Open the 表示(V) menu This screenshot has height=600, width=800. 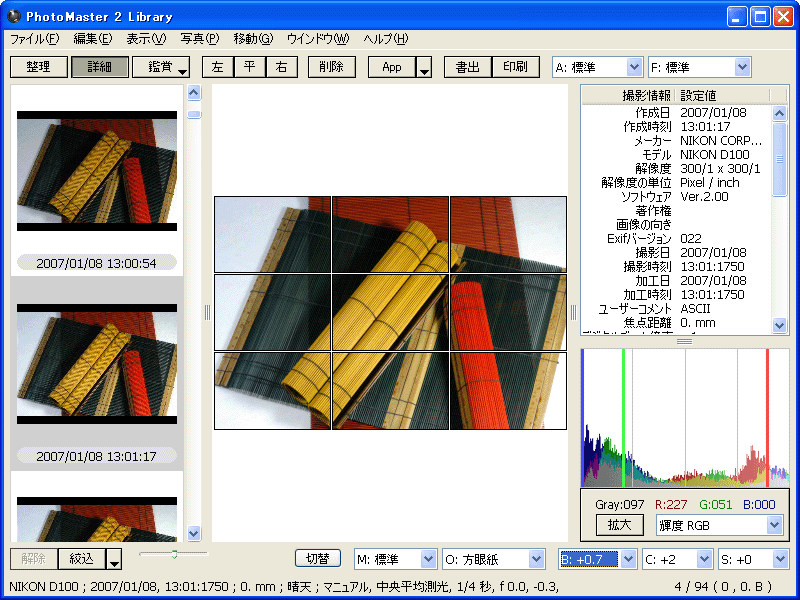click(146, 39)
